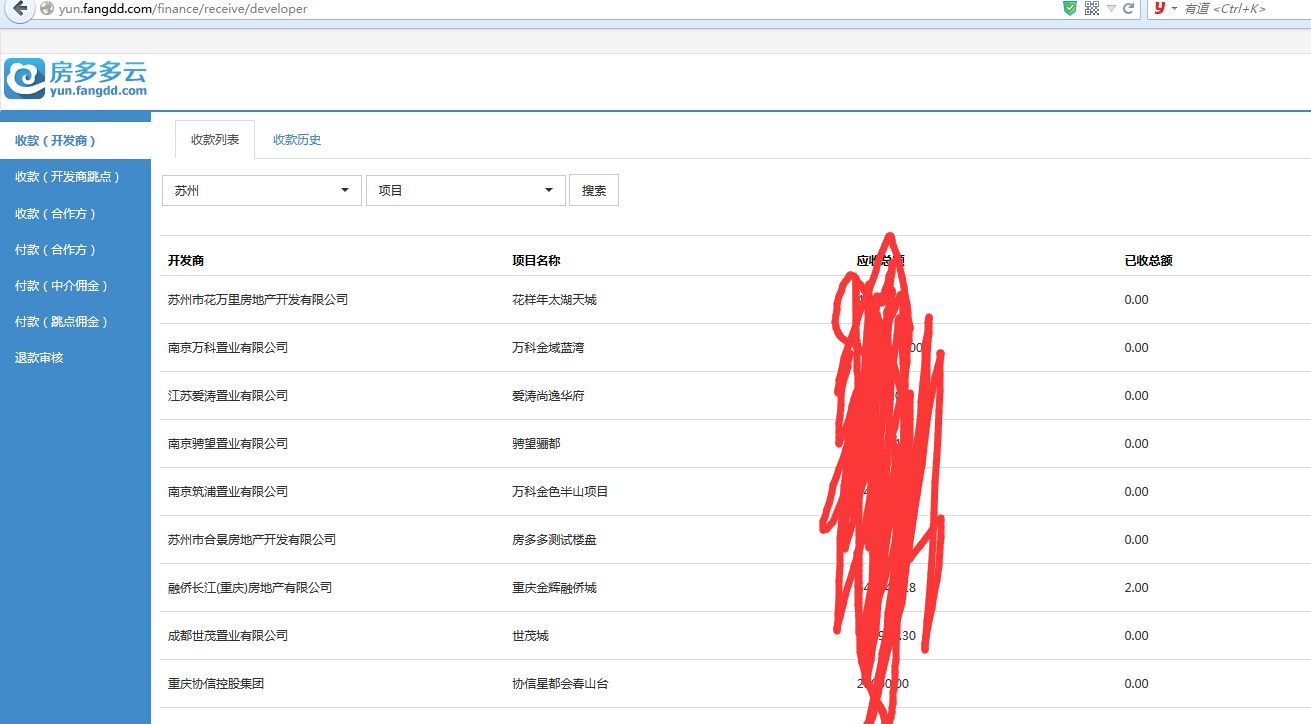This screenshot has width=1311, height=724.
Task: Click the 房多多云 logo
Action: point(76,78)
